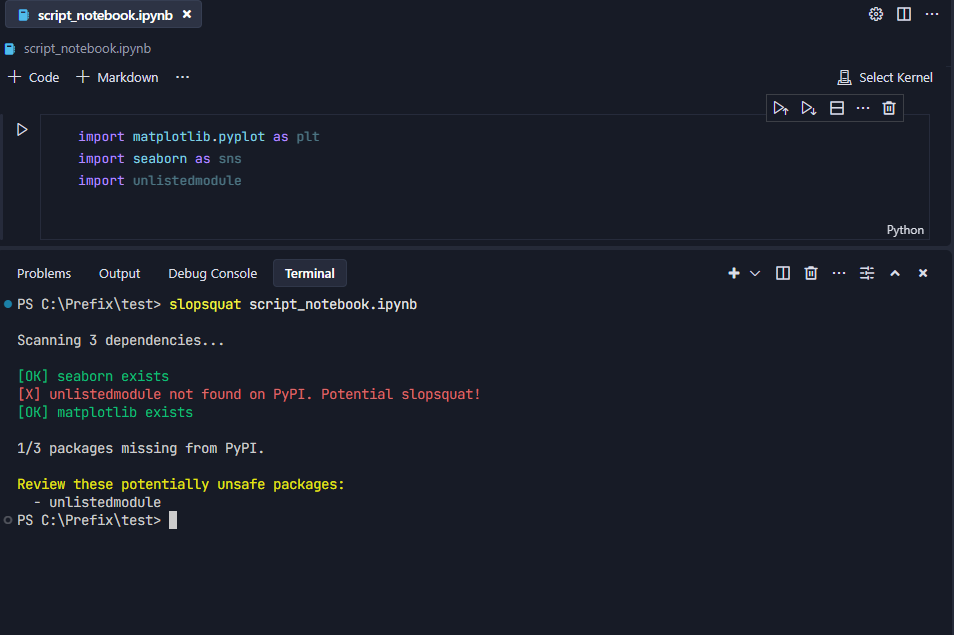Click the 'import seaborn as sns' line

[159, 159]
